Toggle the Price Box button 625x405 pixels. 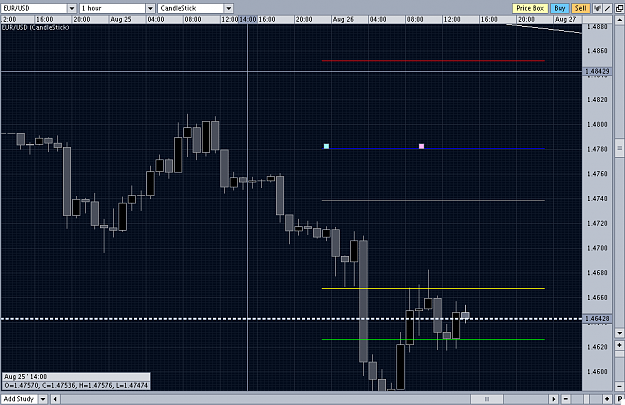[x=530, y=8]
